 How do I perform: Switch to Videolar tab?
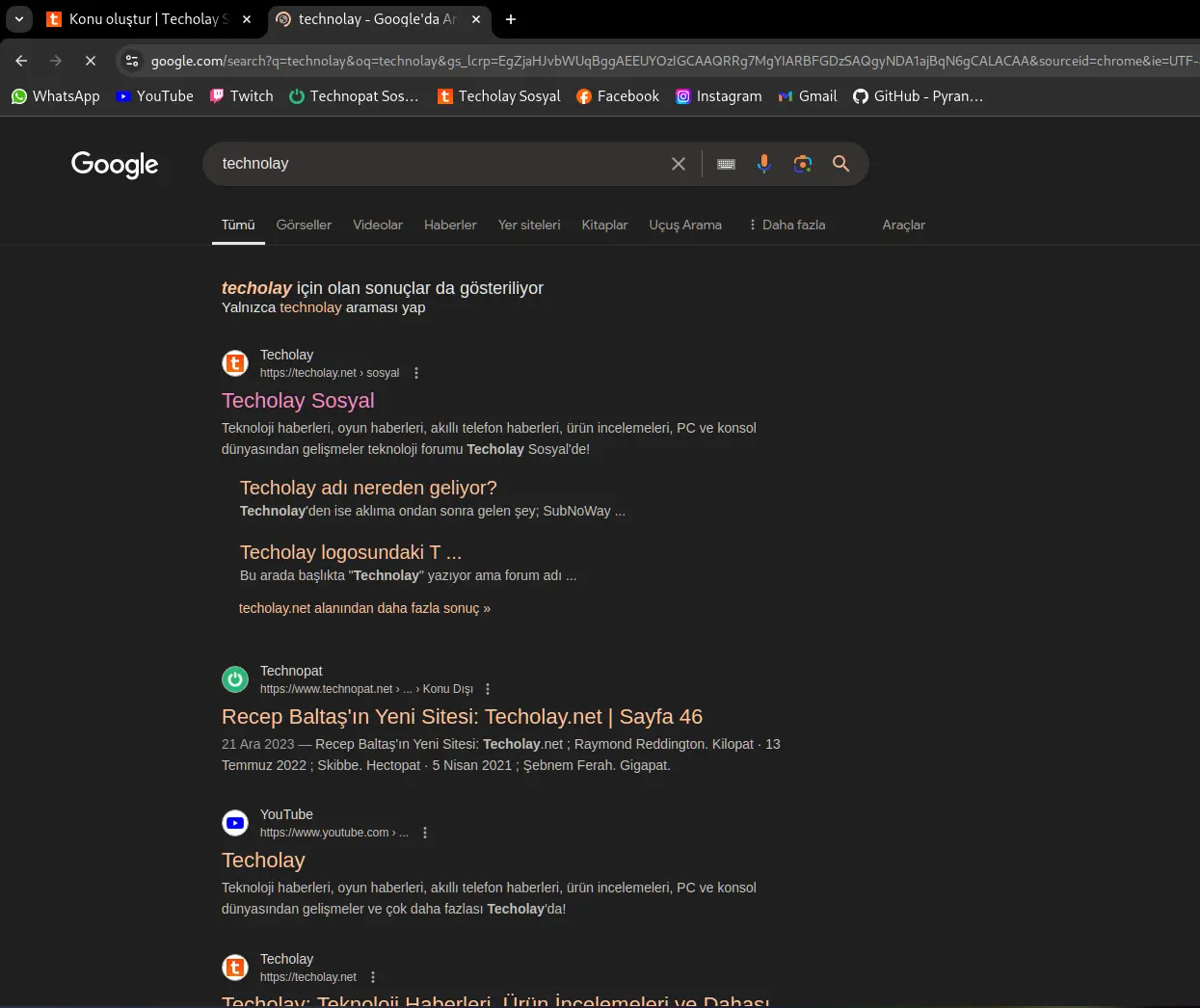coord(378,225)
